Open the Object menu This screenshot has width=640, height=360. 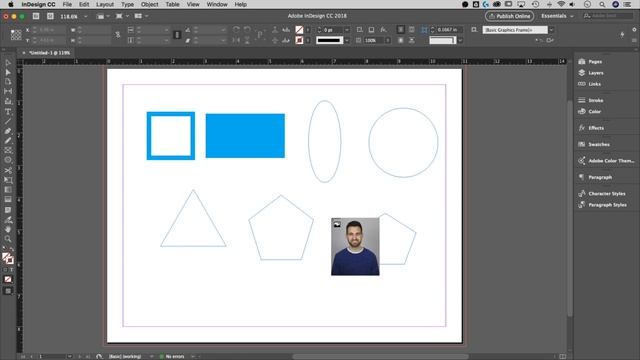149,4
